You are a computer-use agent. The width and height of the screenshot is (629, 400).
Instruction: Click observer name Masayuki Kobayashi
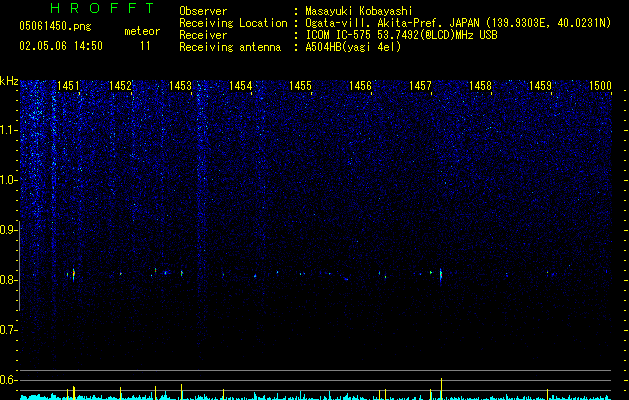359,11
